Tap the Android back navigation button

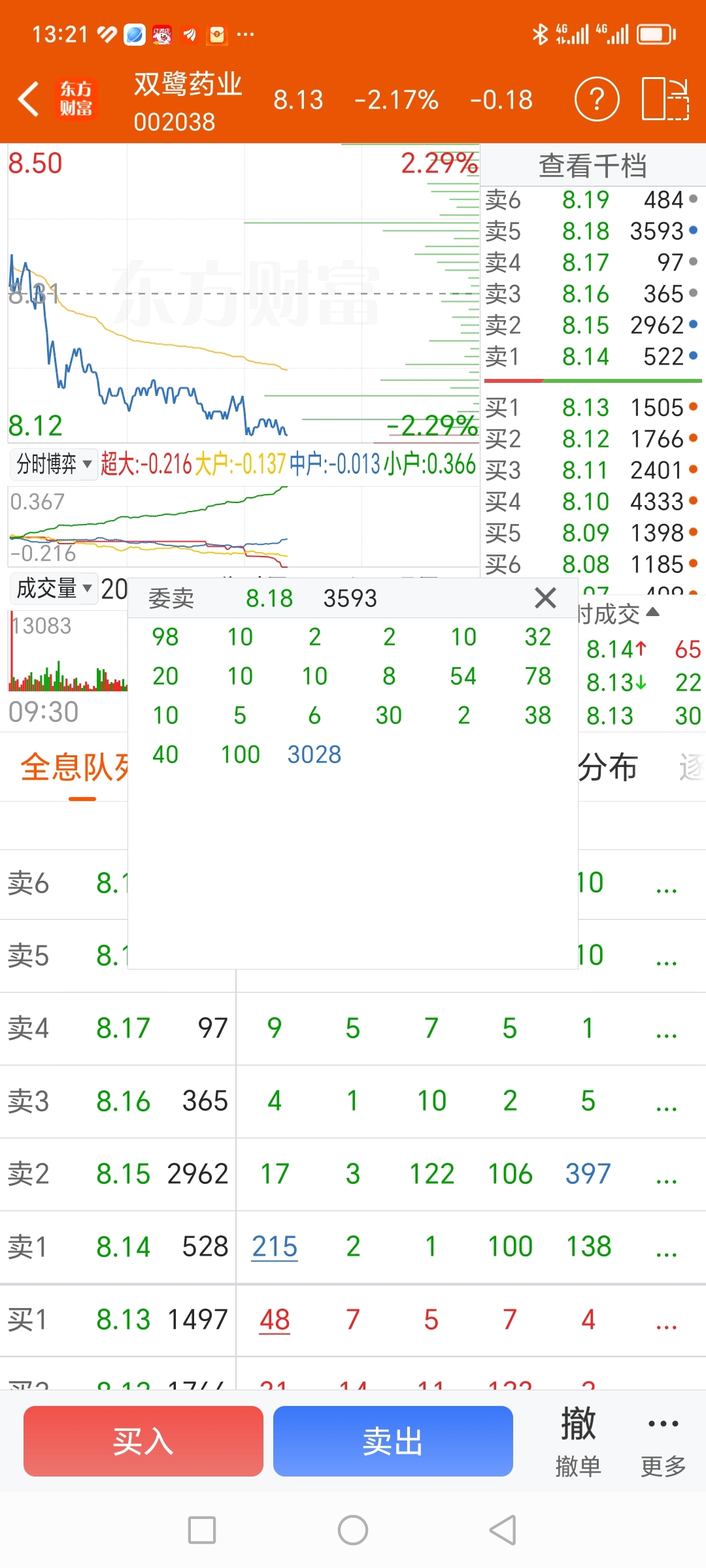tap(503, 1530)
